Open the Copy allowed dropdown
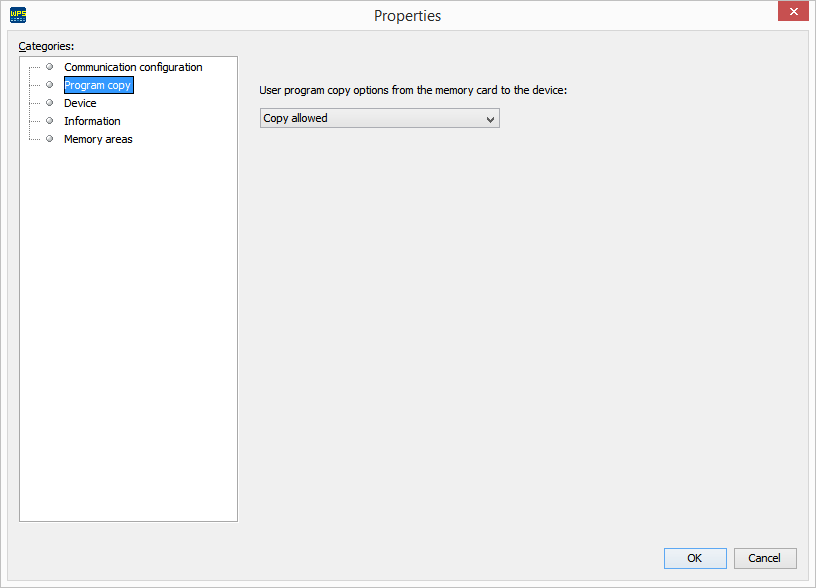This screenshot has width=816, height=588. [x=379, y=118]
